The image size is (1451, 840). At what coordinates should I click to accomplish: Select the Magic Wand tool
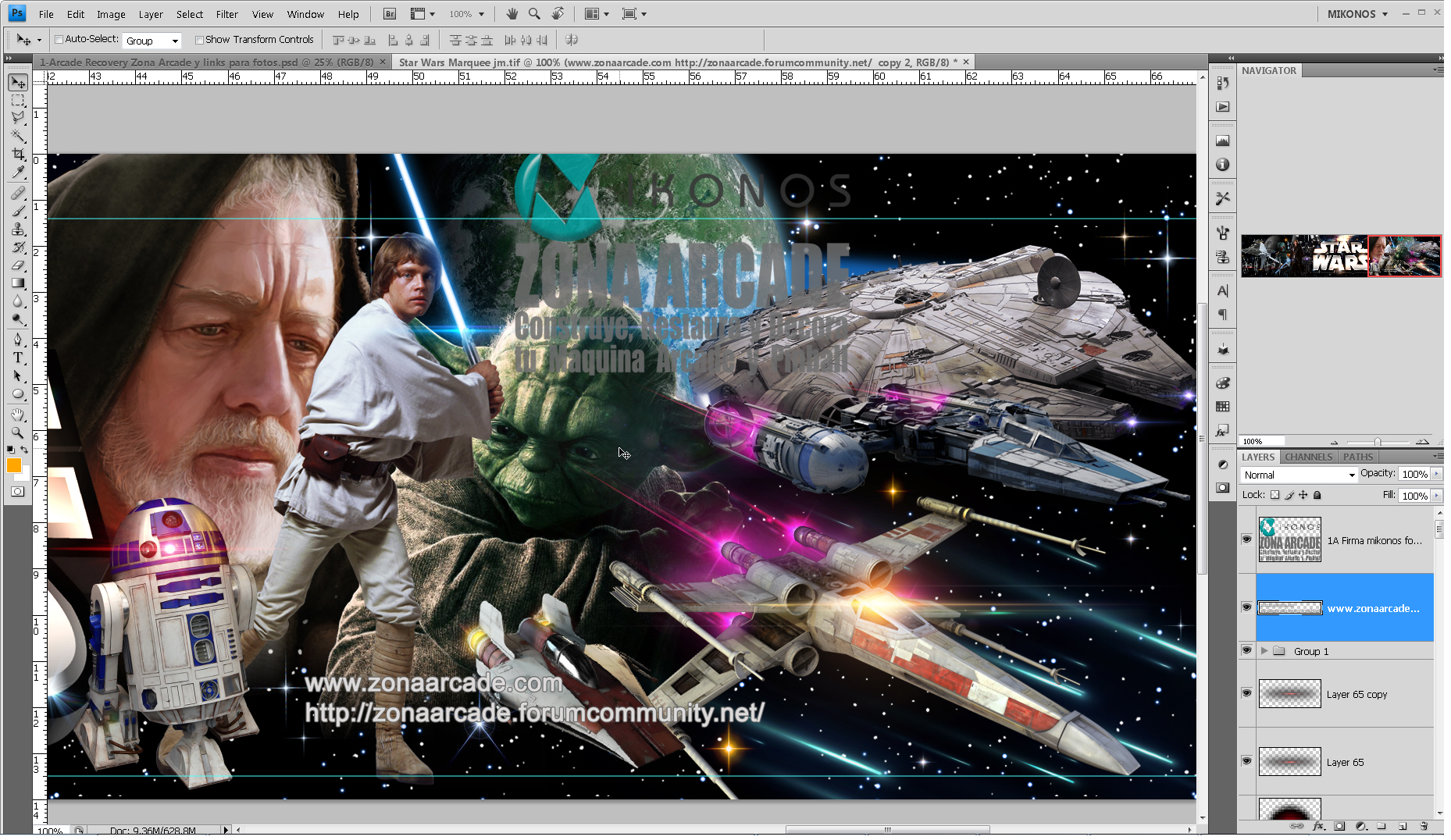coord(18,136)
